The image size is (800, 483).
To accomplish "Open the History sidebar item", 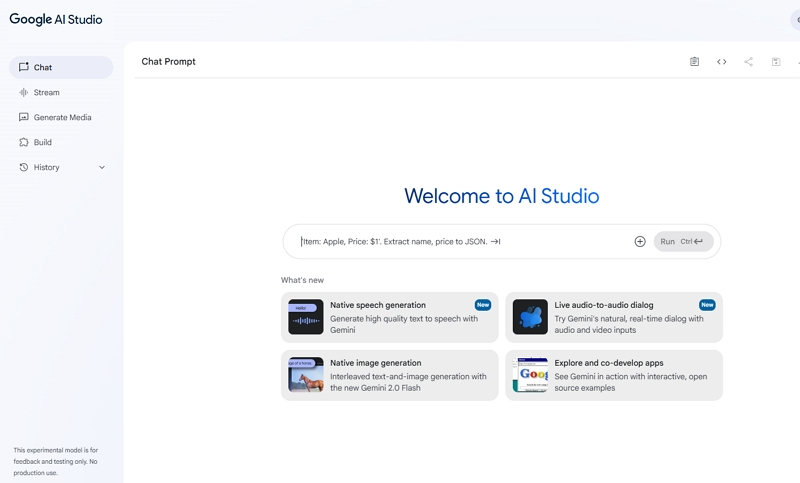I will (x=61, y=167).
